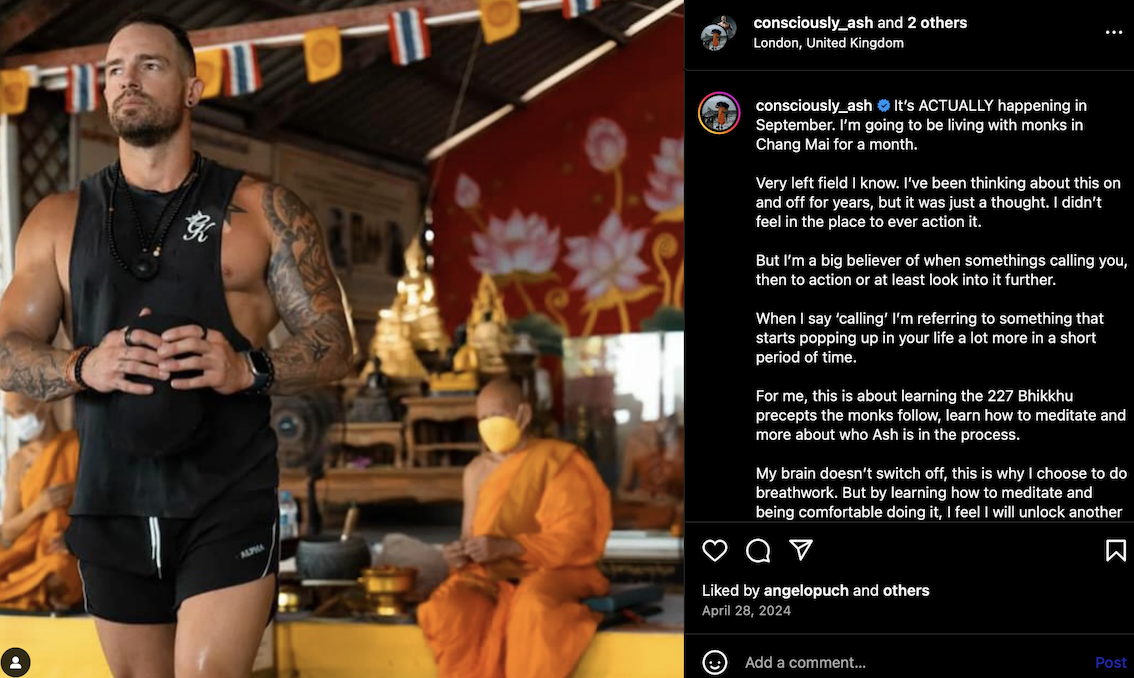Open the London, United Kingdom location link
This screenshot has height=678, width=1134.
[828, 43]
